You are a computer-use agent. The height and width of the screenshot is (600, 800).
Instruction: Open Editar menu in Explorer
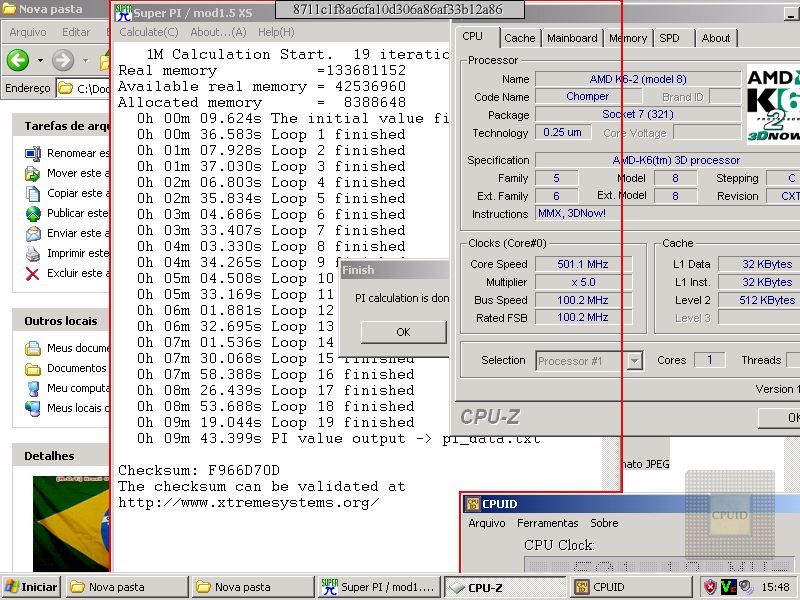point(76,32)
